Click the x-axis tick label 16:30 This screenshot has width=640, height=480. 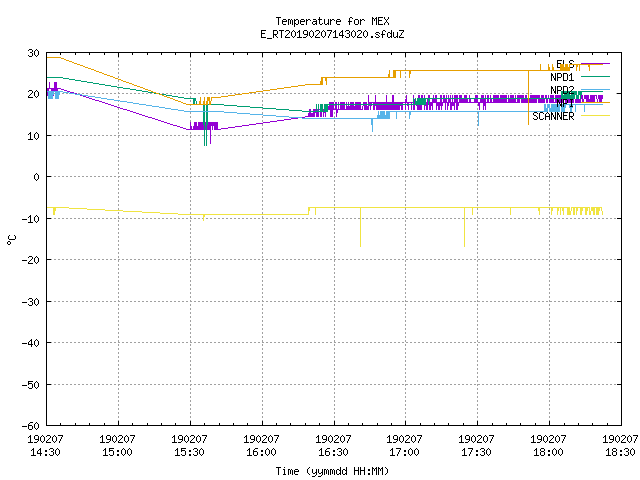(333, 452)
